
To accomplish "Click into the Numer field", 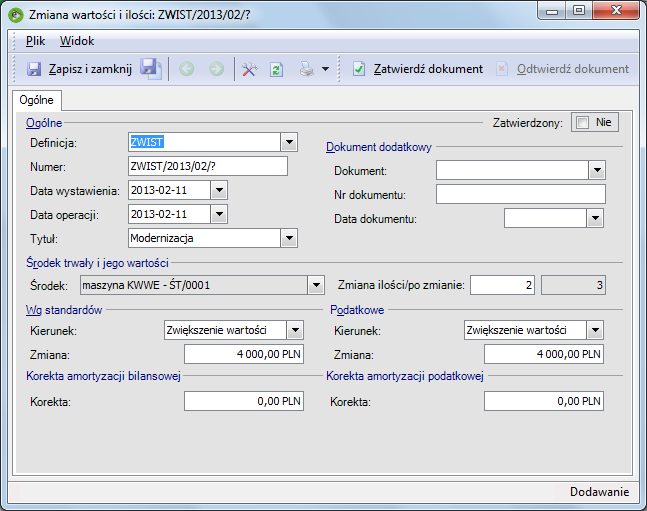I will click(x=208, y=166).
